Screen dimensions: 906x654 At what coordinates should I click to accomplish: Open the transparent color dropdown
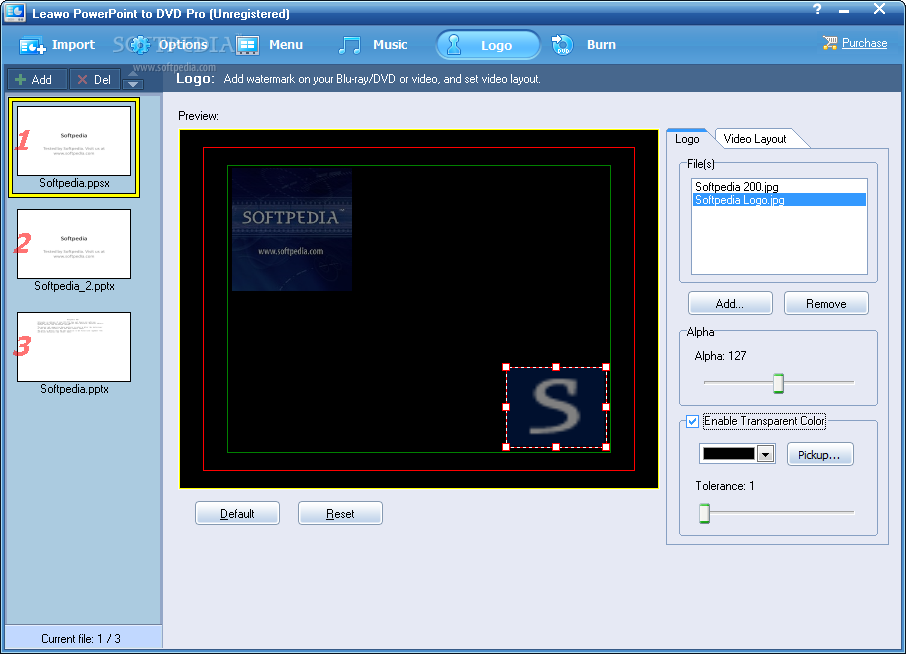click(766, 454)
